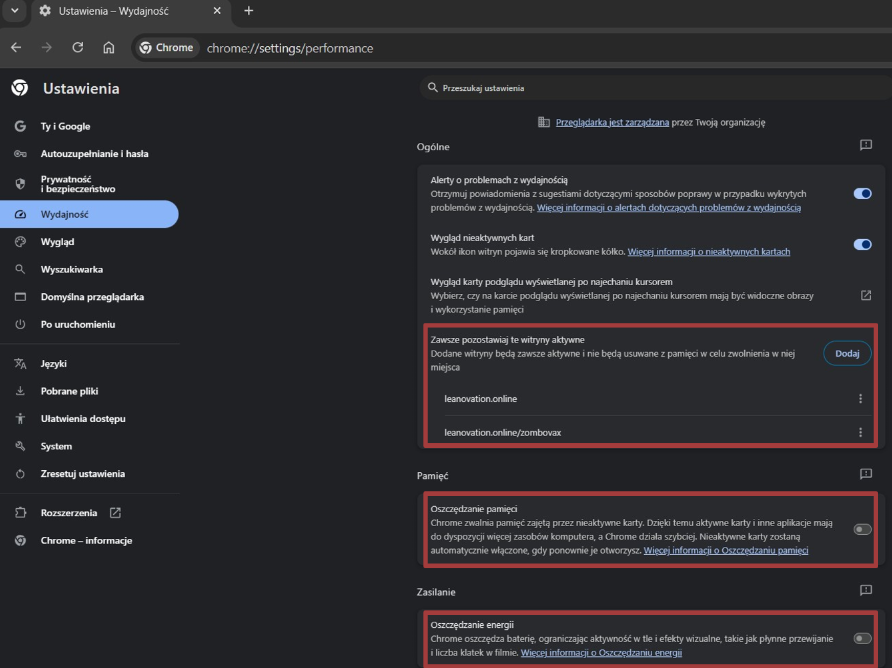The height and width of the screenshot is (668, 892).
Task: Select the leanovation.online/zombovax entry text
Action: coord(502,432)
